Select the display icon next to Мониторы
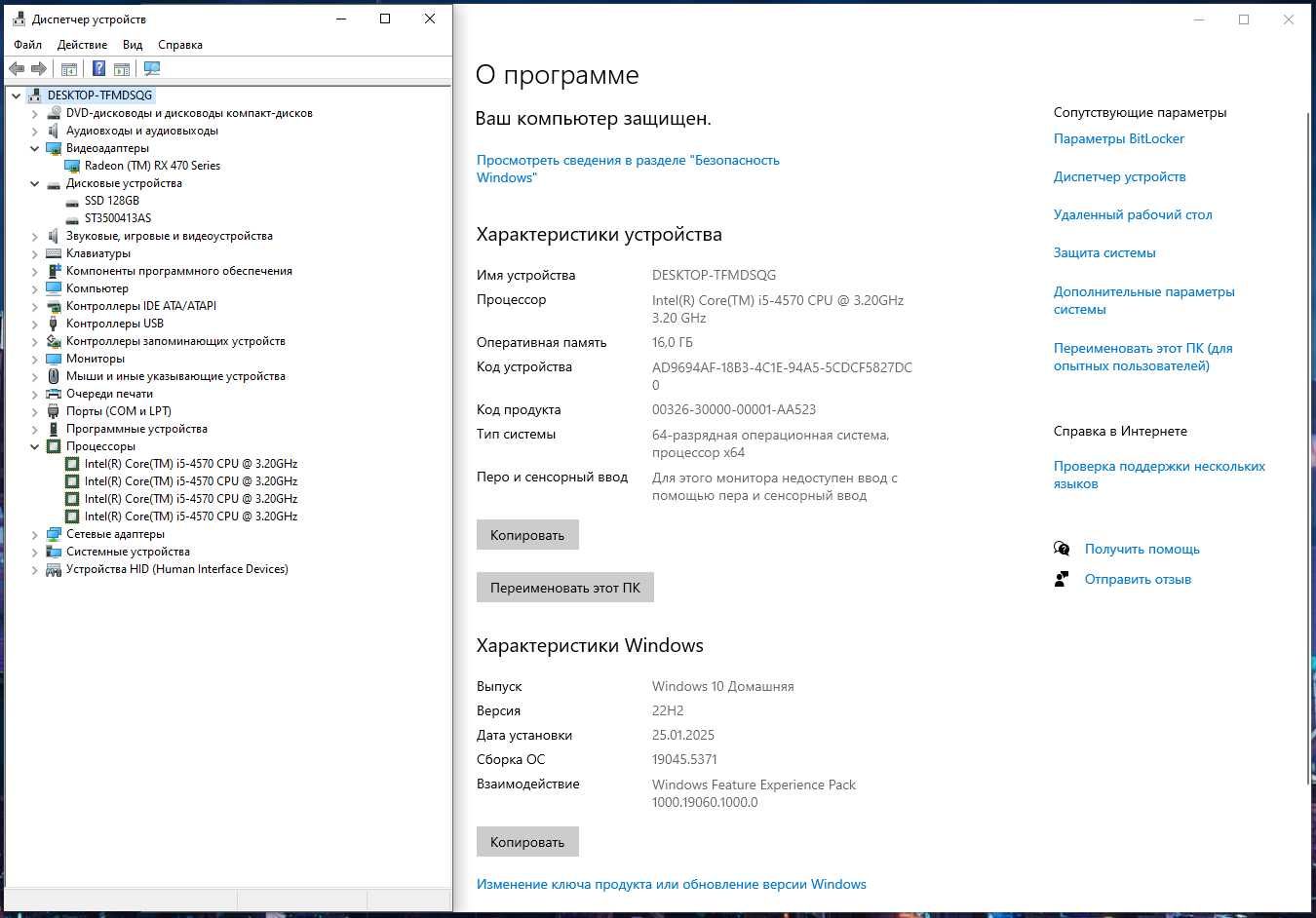 pos(54,359)
